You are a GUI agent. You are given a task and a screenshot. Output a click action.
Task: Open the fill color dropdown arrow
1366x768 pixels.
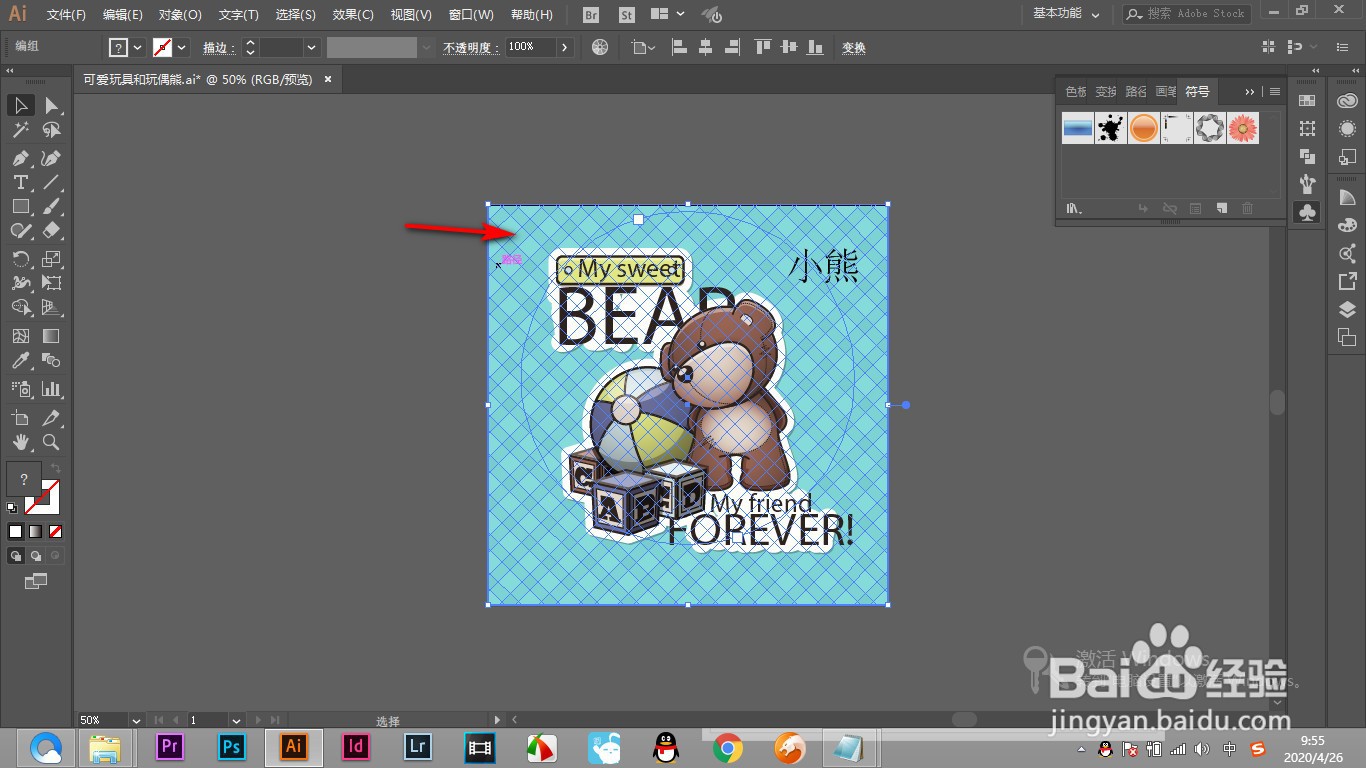[138, 47]
